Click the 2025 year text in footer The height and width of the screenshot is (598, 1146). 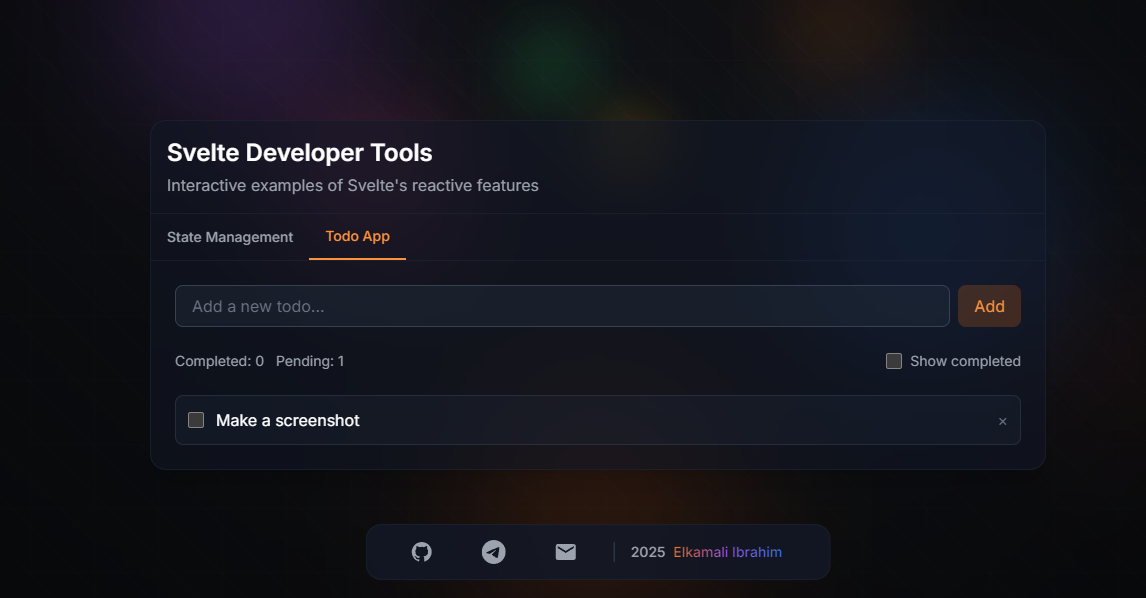pyautogui.click(x=648, y=552)
